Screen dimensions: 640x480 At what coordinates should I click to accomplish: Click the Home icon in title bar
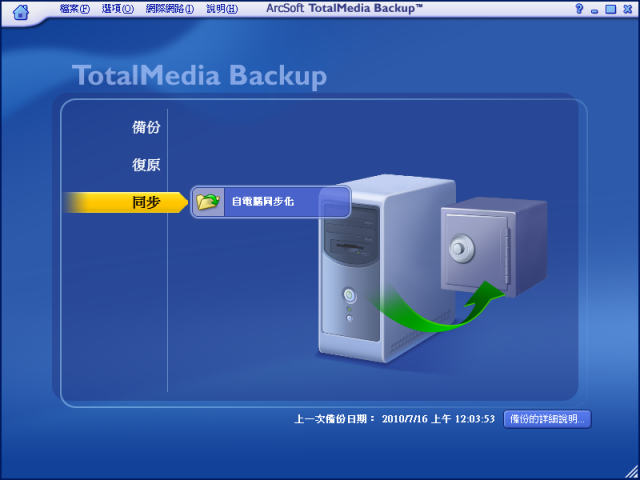click(x=21, y=12)
